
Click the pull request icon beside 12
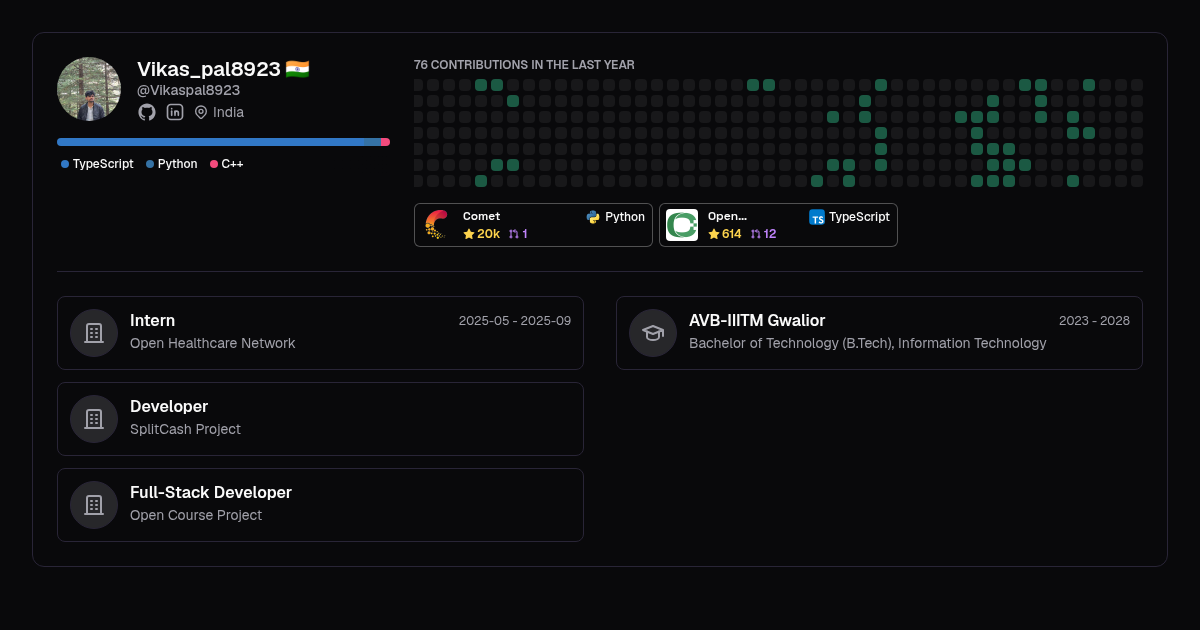pos(756,234)
